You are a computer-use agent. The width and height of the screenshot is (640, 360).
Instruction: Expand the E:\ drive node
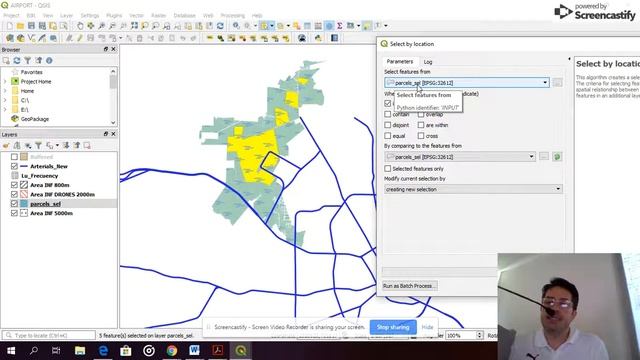tap(5, 109)
